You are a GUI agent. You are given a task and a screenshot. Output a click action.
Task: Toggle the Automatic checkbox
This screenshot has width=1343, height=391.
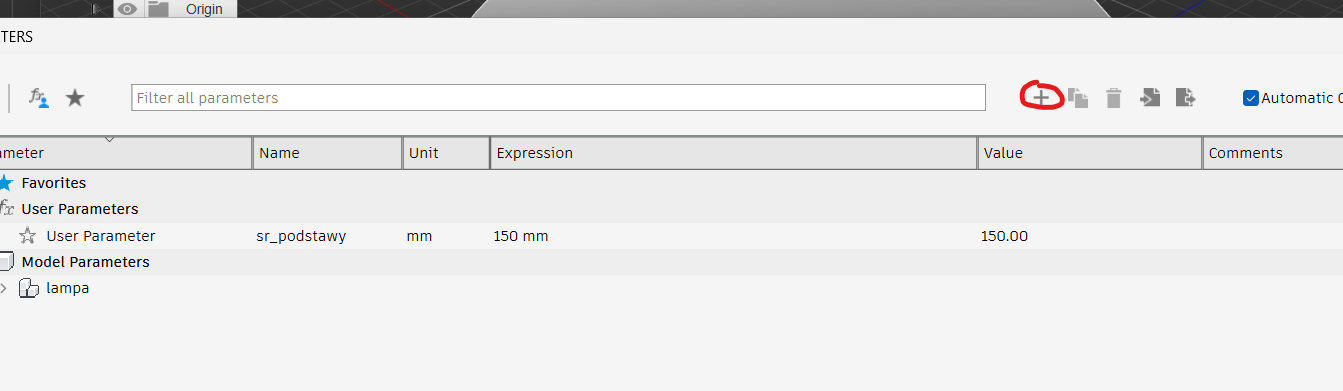(1250, 98)
